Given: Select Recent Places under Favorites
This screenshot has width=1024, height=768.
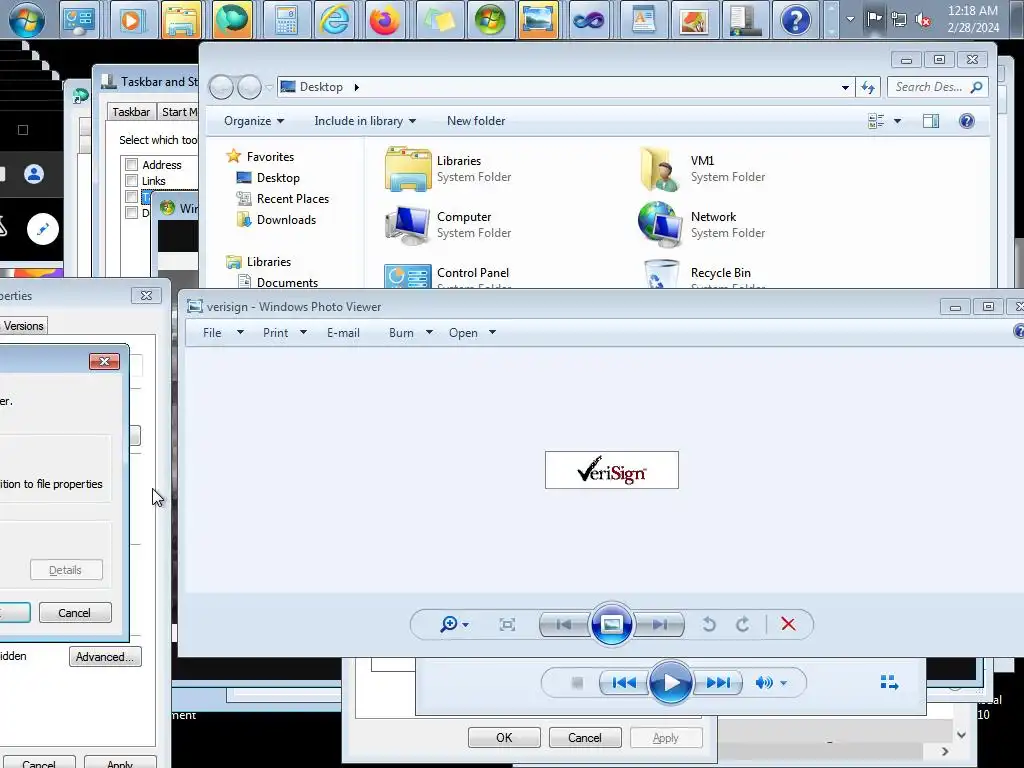Looking at the screenshot, I should (293, 199).
